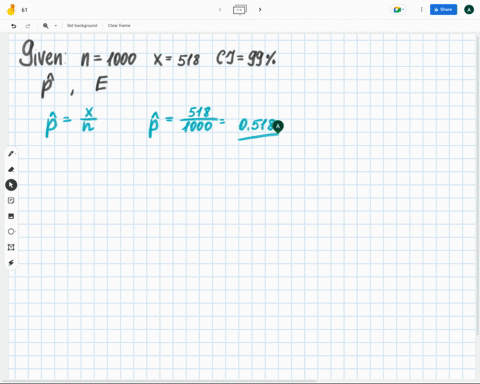Click the handwritten fraction 518/1000
This screenshot has width=480, height=384.
[199, 119]
